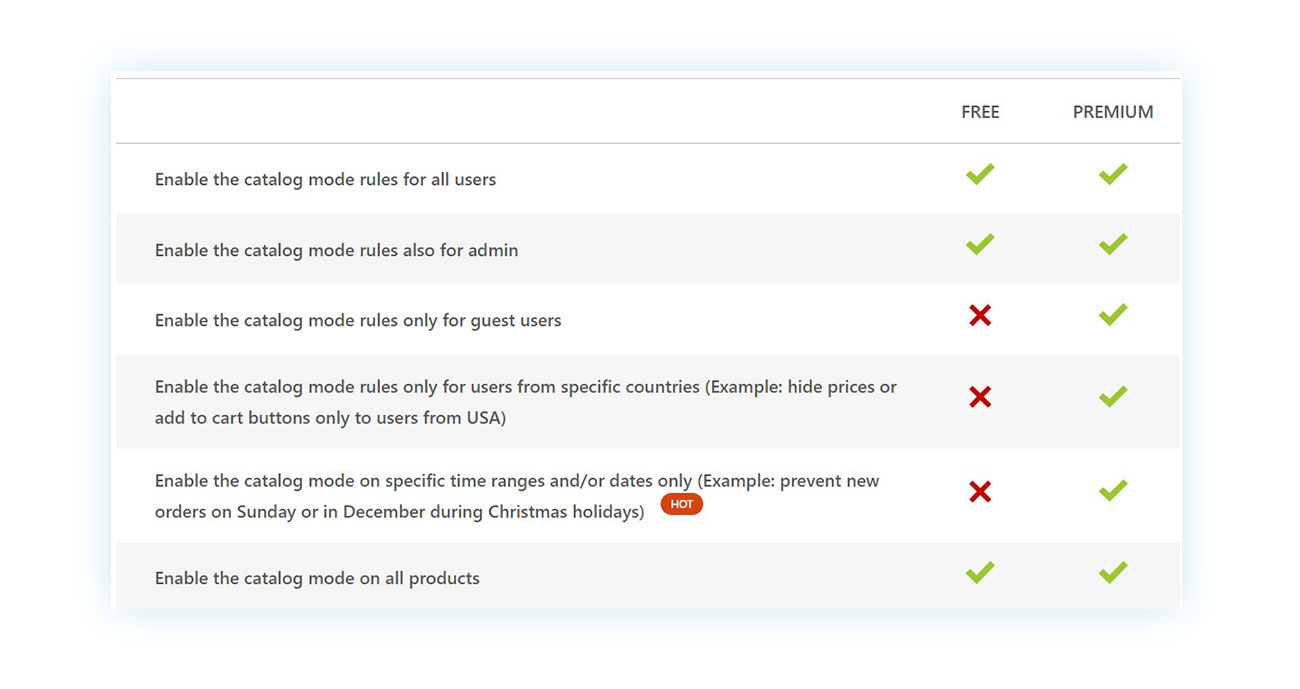
Task: Click the PREMIUM checkmark for admin rule
Action: (x=1113, y=244)
